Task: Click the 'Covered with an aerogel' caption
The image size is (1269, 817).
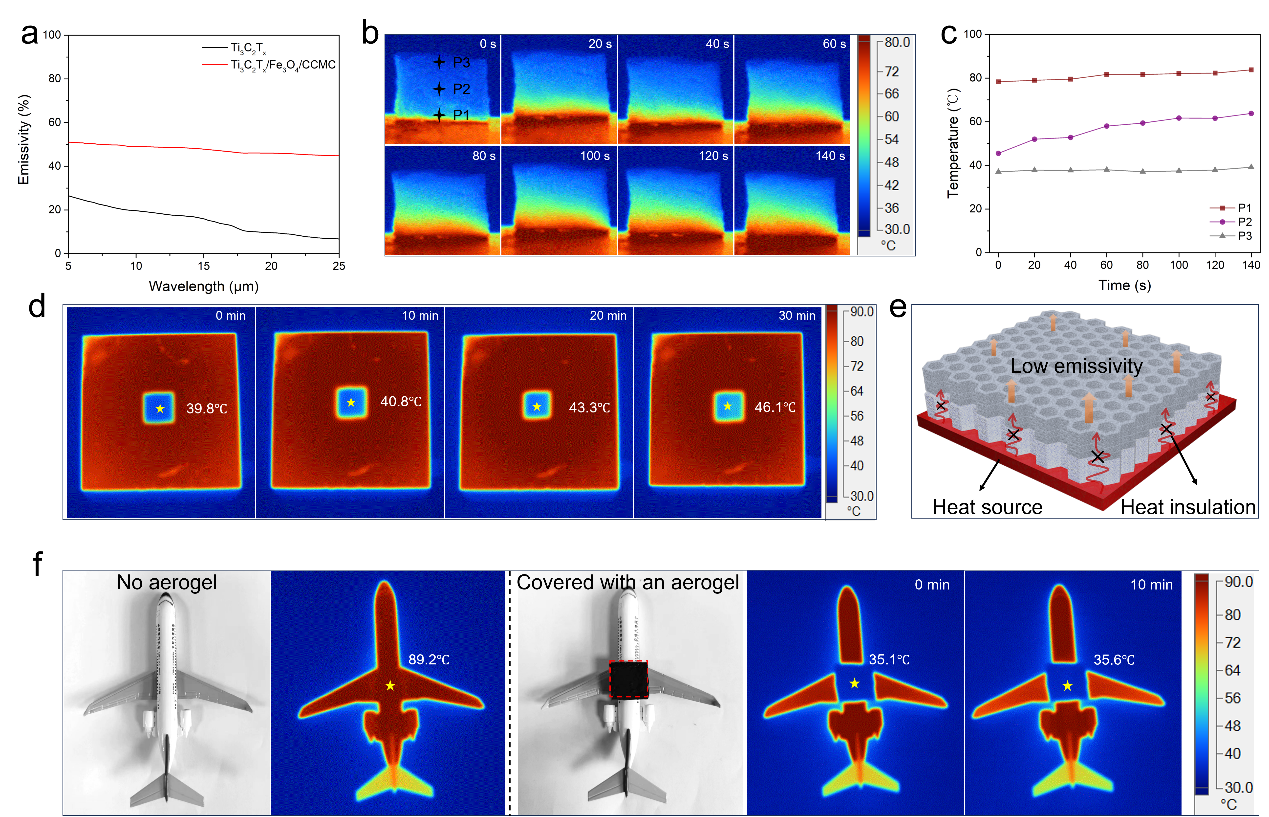Action: 628,583
